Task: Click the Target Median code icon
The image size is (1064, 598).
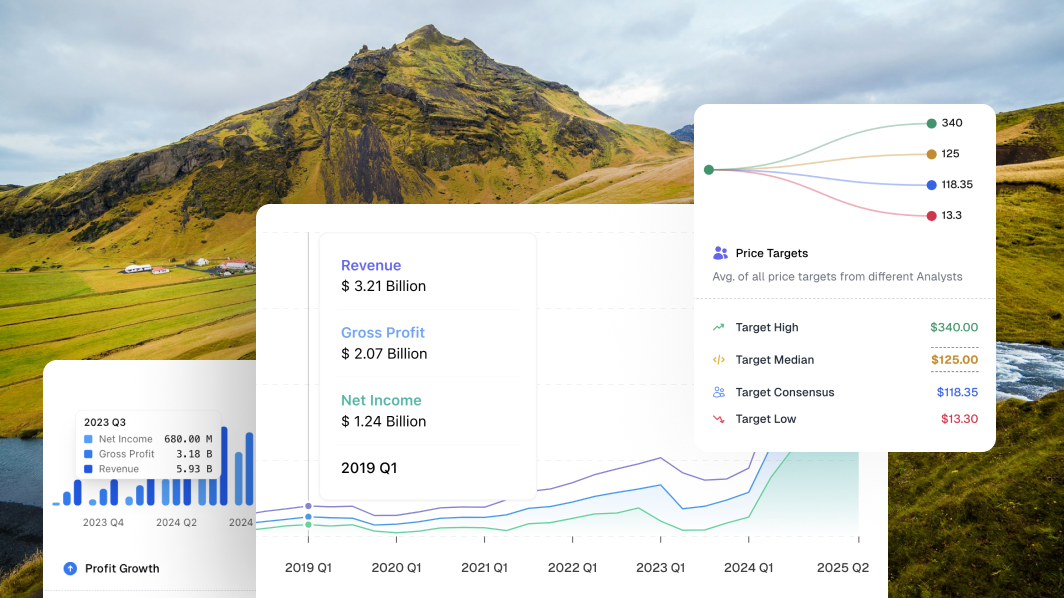Action: tap(718, 360)
